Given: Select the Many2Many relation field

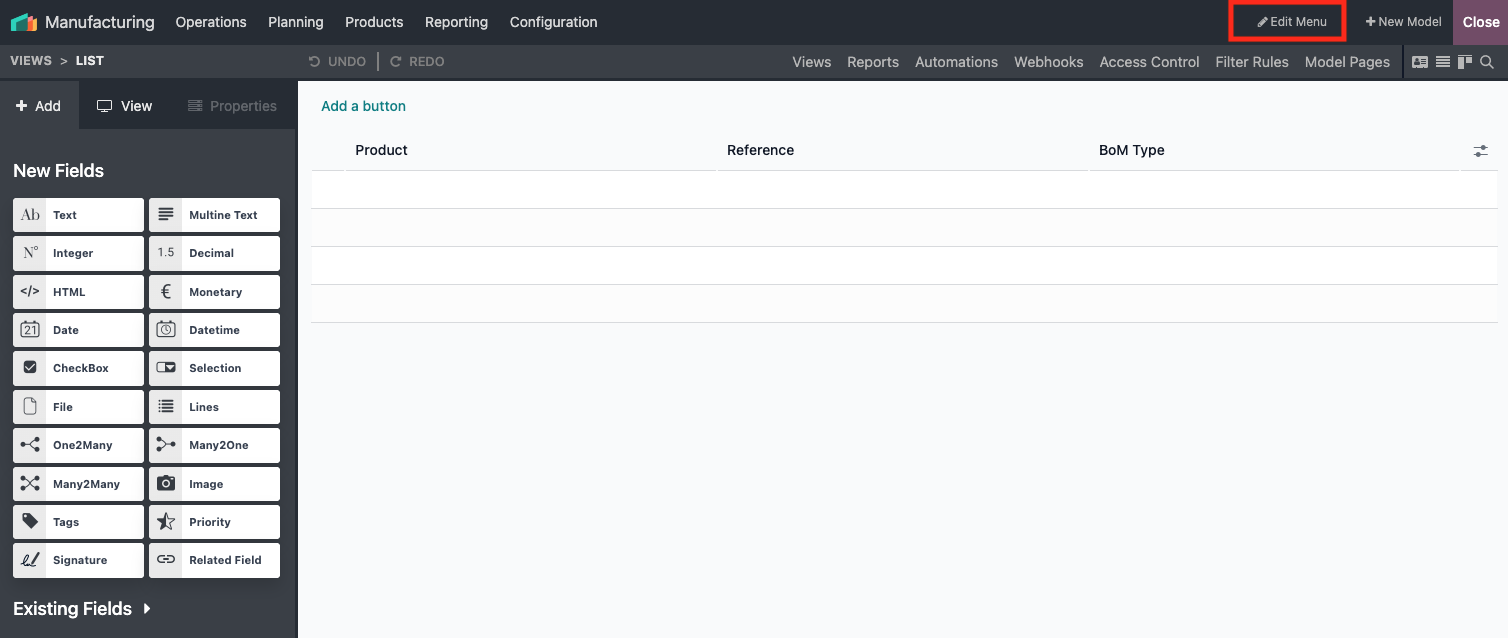Looking at the screenshot, I should (78, 484).
